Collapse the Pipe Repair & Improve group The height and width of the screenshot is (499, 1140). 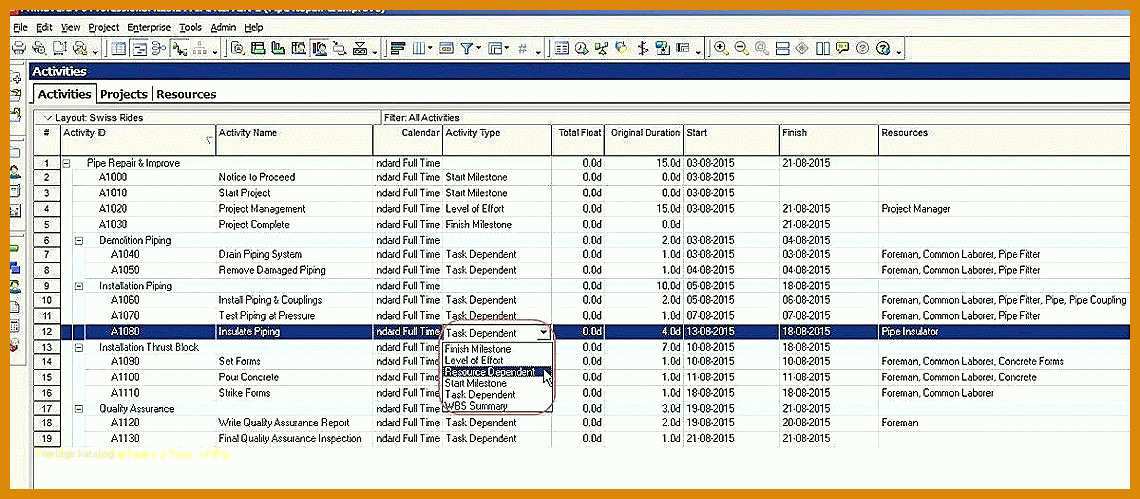[x=67, y=164]
